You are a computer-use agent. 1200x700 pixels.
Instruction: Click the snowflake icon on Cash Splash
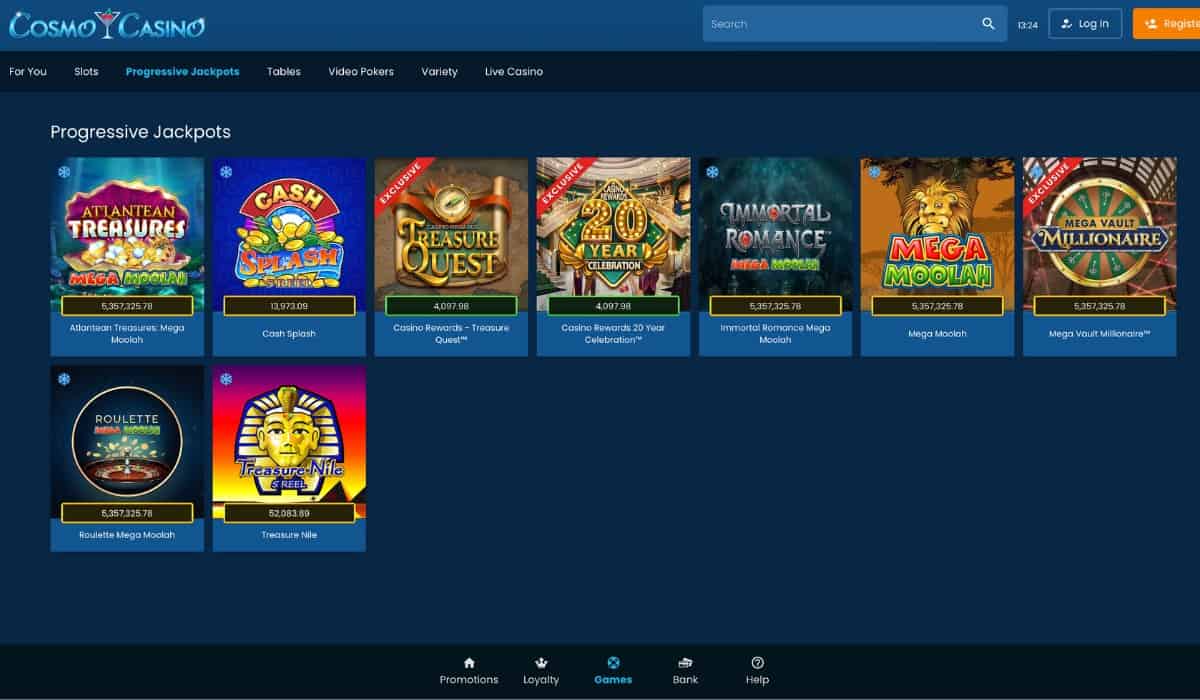[226, 172]
